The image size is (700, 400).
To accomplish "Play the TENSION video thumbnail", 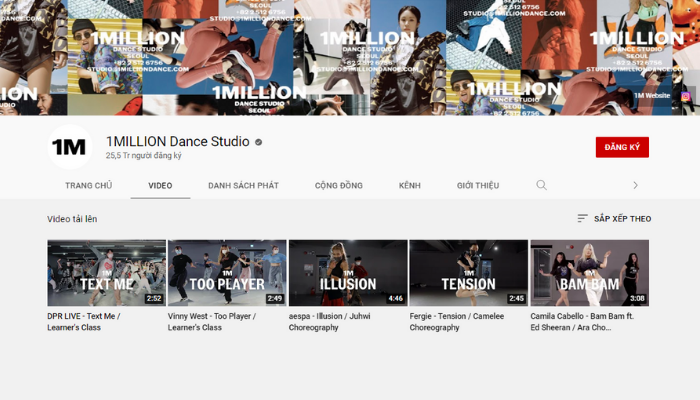I will [x=469, y=273].
